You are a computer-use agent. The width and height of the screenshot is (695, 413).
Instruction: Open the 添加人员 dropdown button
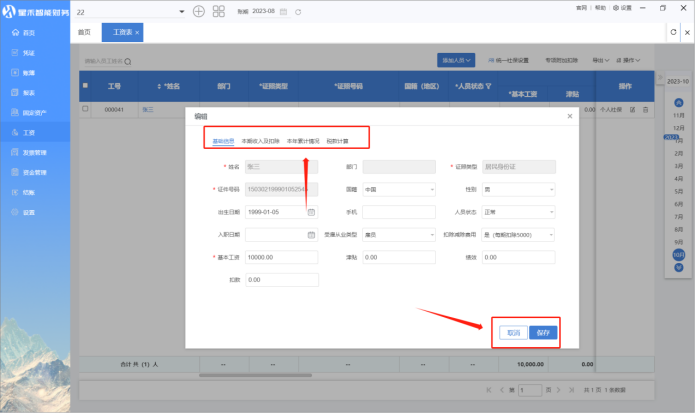(456, 60)
